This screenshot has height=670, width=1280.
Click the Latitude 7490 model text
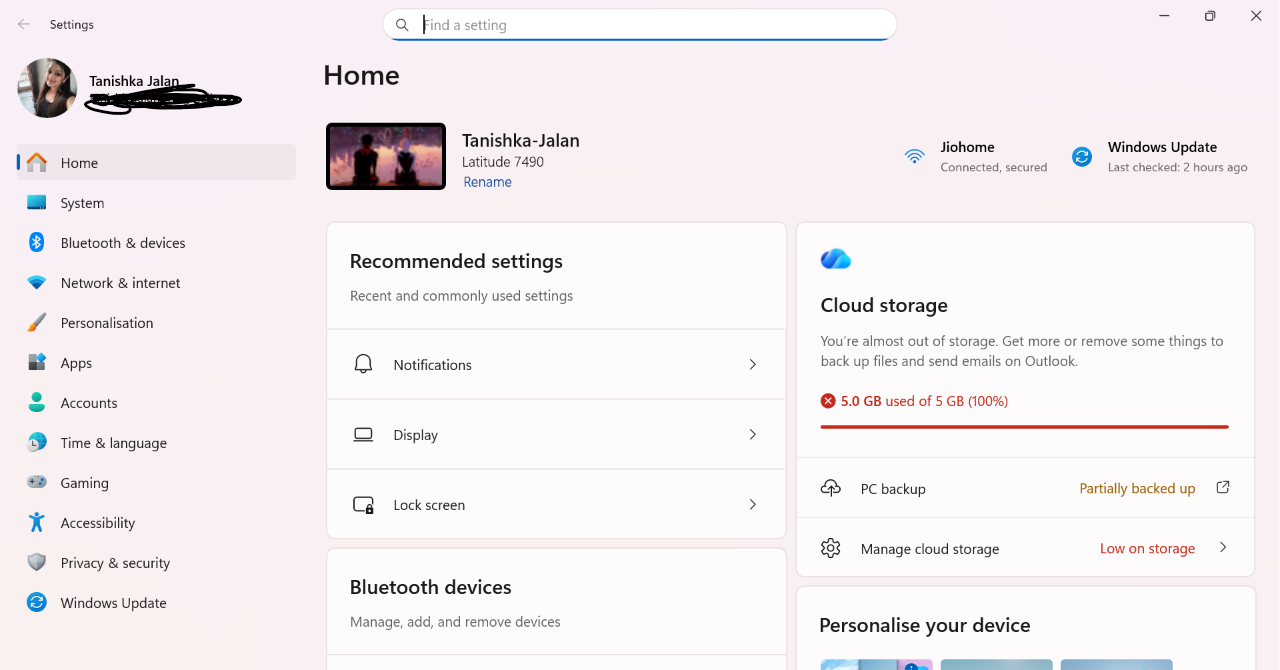[x=503, y=162]
